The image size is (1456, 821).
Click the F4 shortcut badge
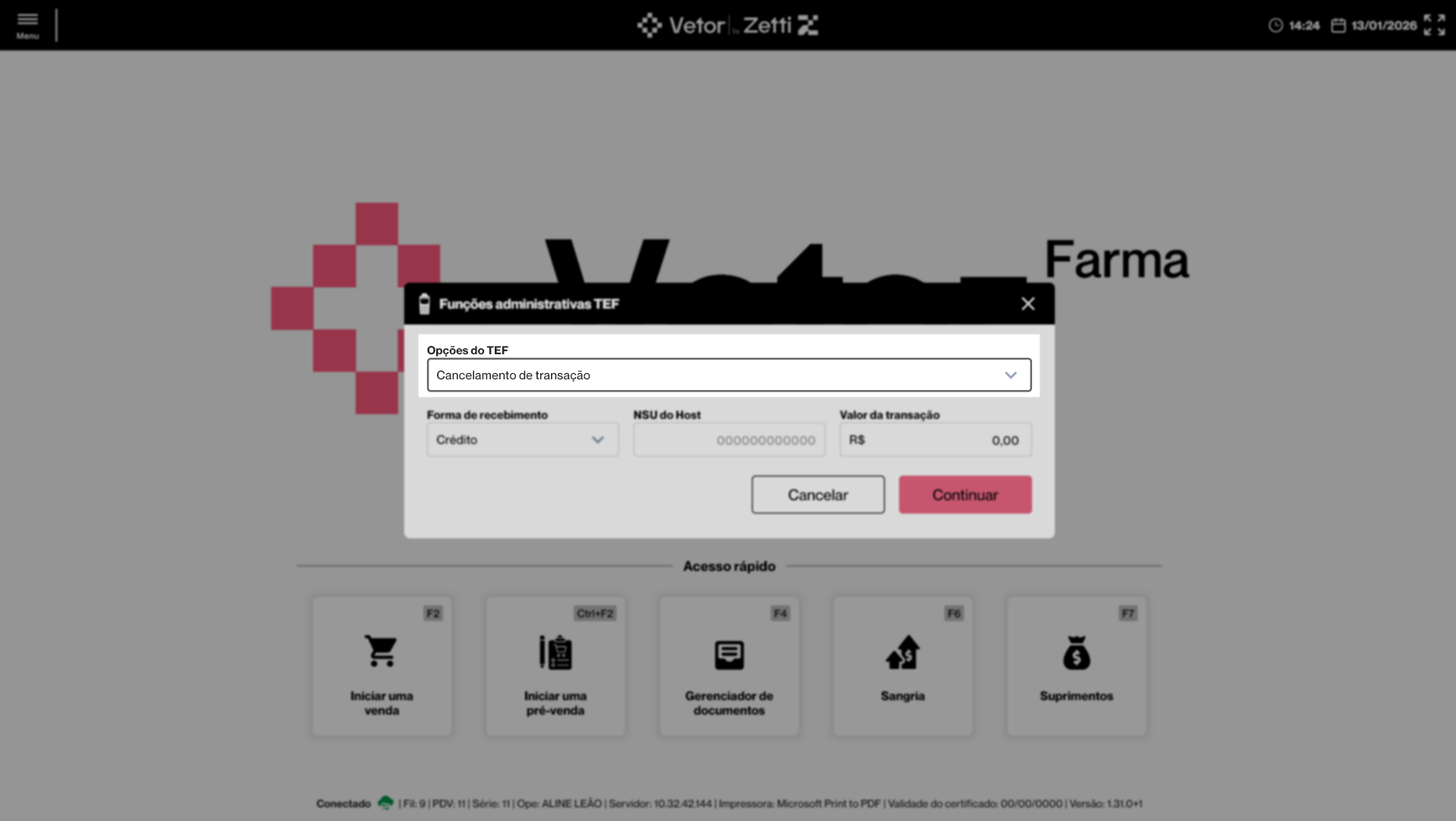point(780,613)
